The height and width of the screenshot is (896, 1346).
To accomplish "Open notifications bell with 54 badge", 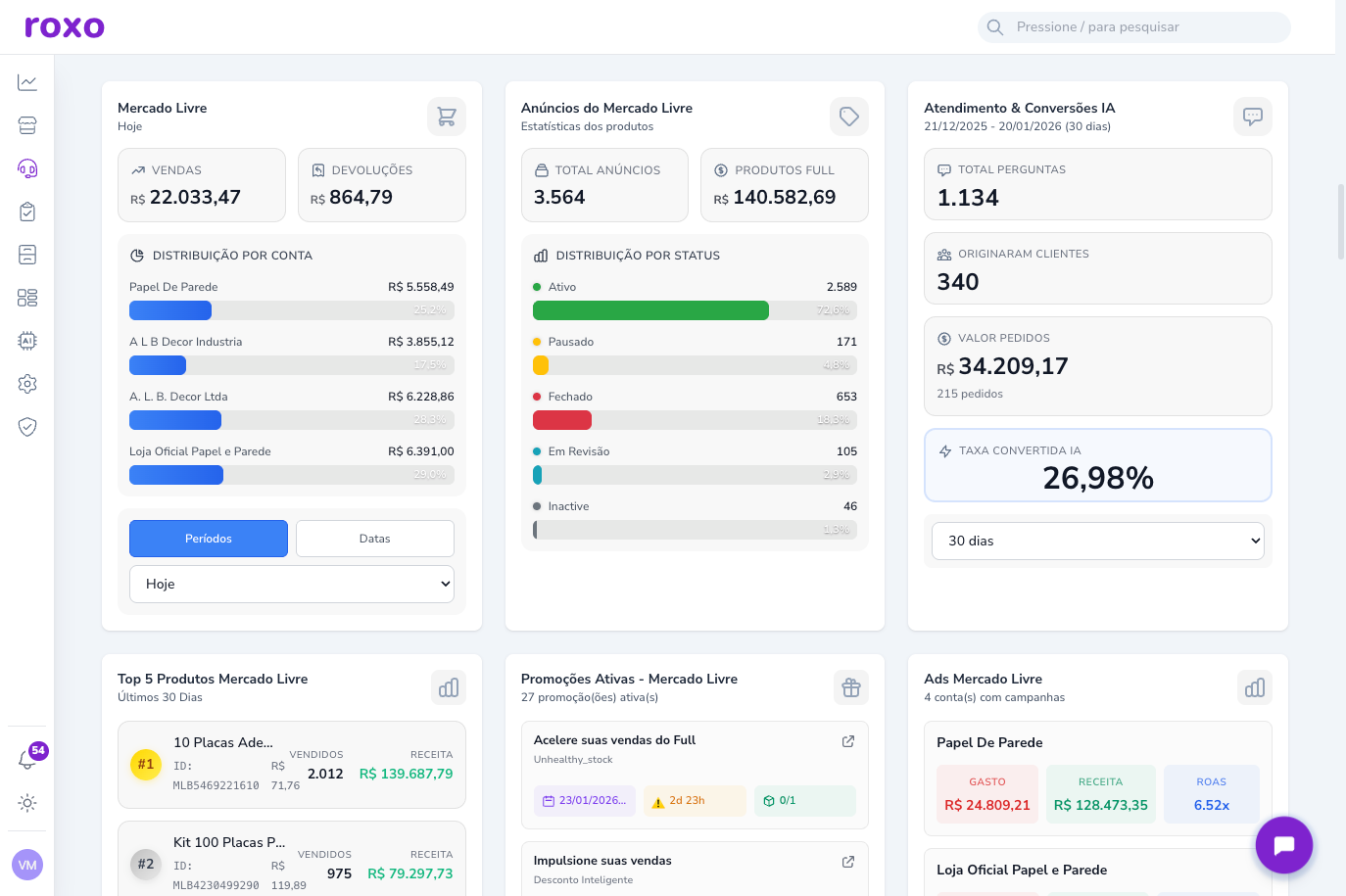I will (x=27, y=759).
